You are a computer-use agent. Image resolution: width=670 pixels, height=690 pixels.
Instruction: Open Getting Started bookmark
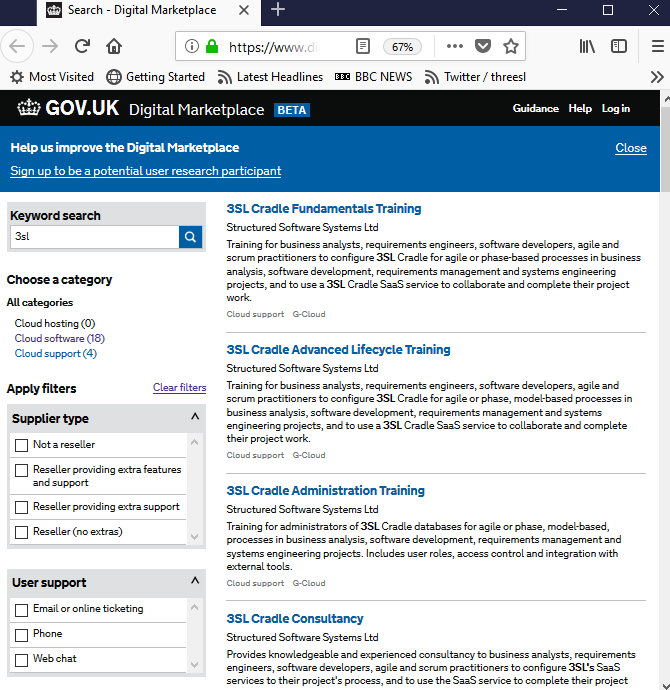(156, 77)
